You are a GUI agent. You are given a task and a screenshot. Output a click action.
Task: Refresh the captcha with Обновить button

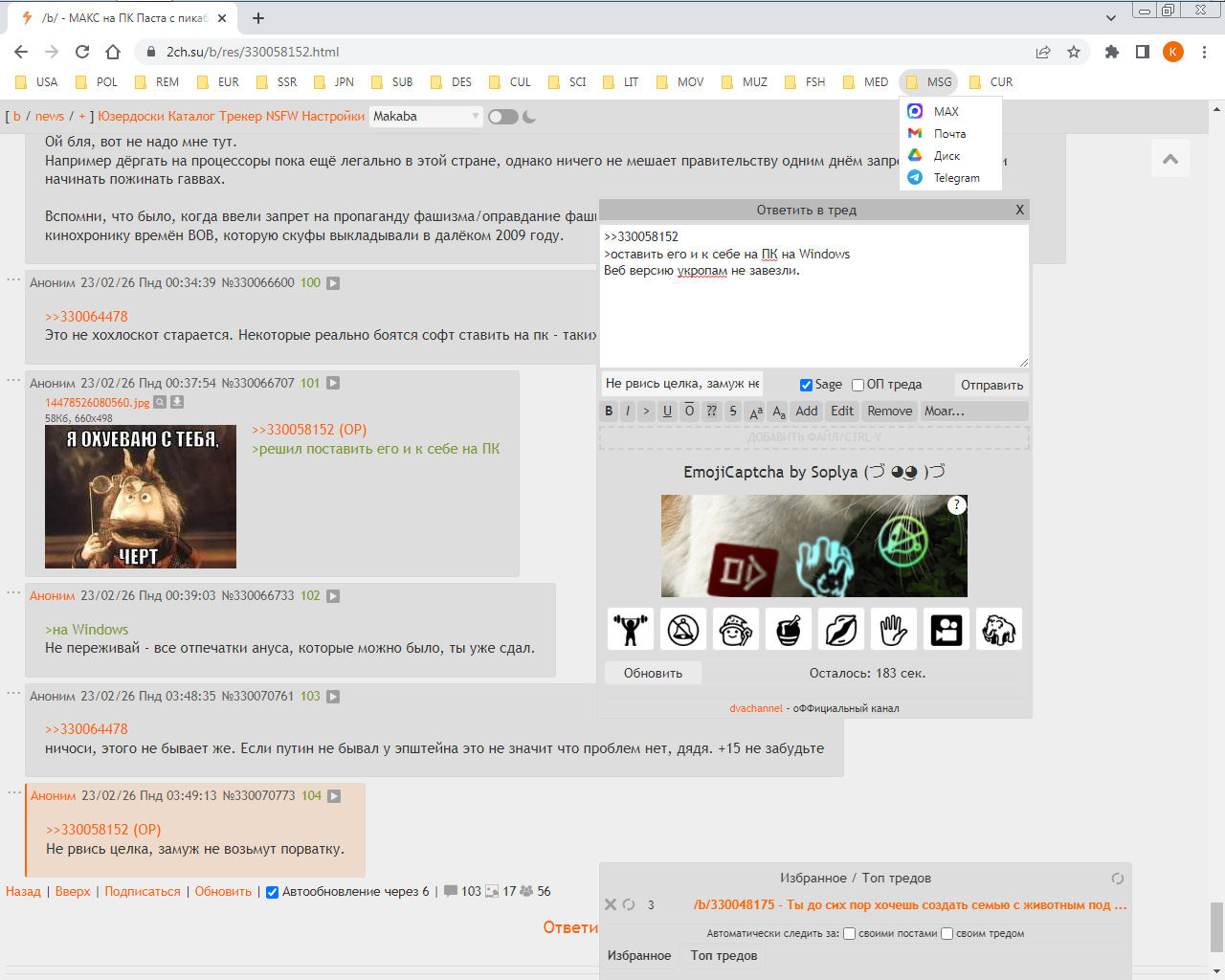(654, 674)
